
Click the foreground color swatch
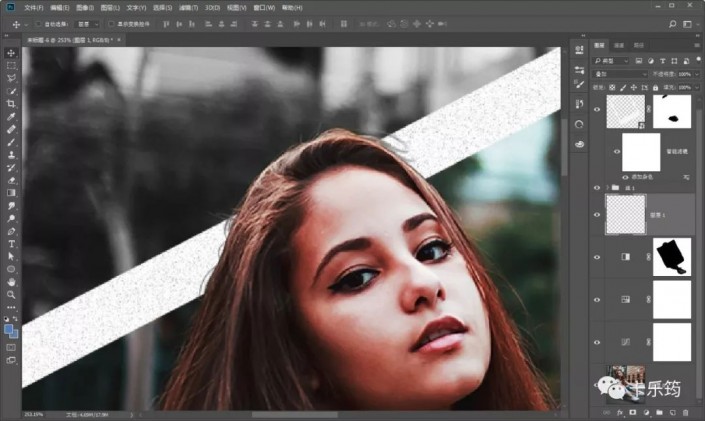click(x=9, y=329)
